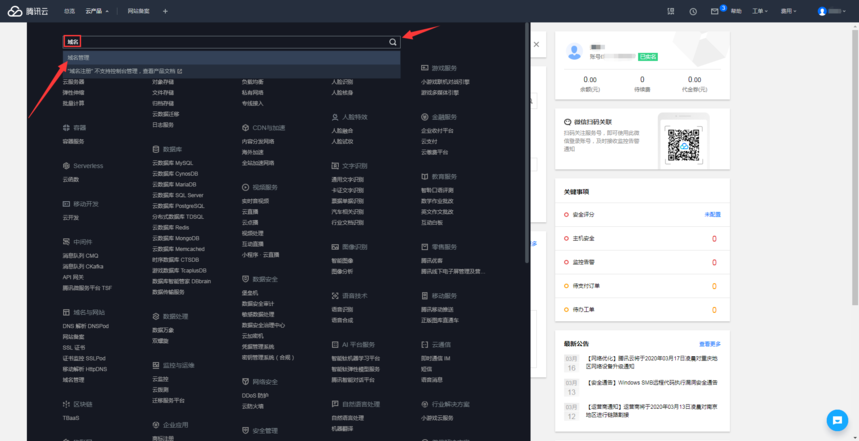
Task: Close the panel with X icon
Action: tap(536, 45)
